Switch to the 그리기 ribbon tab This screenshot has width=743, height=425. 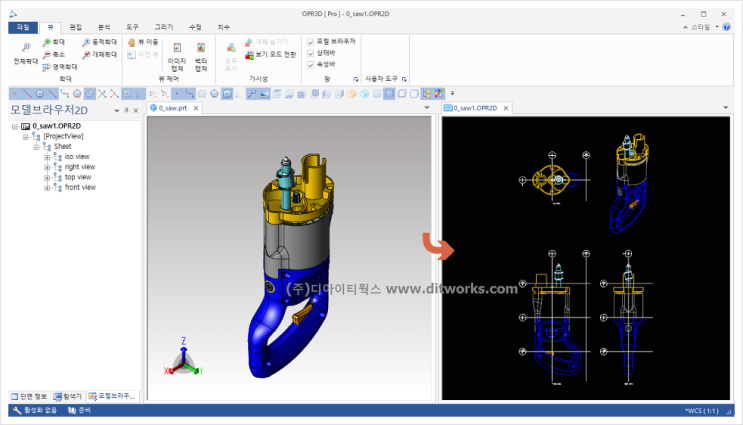tap(164, 27)
